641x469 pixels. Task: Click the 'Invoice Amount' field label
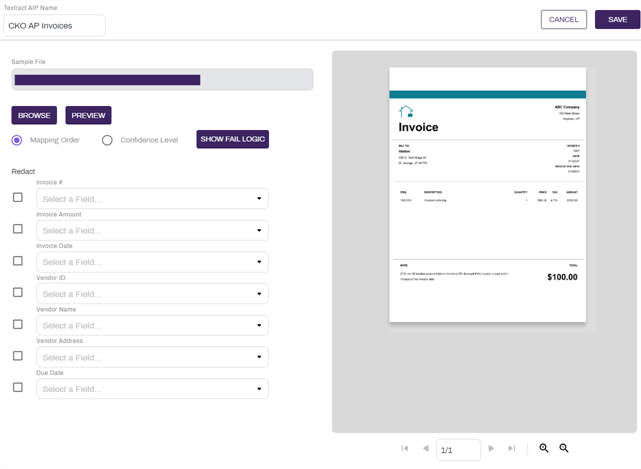(x=59, y=214)
